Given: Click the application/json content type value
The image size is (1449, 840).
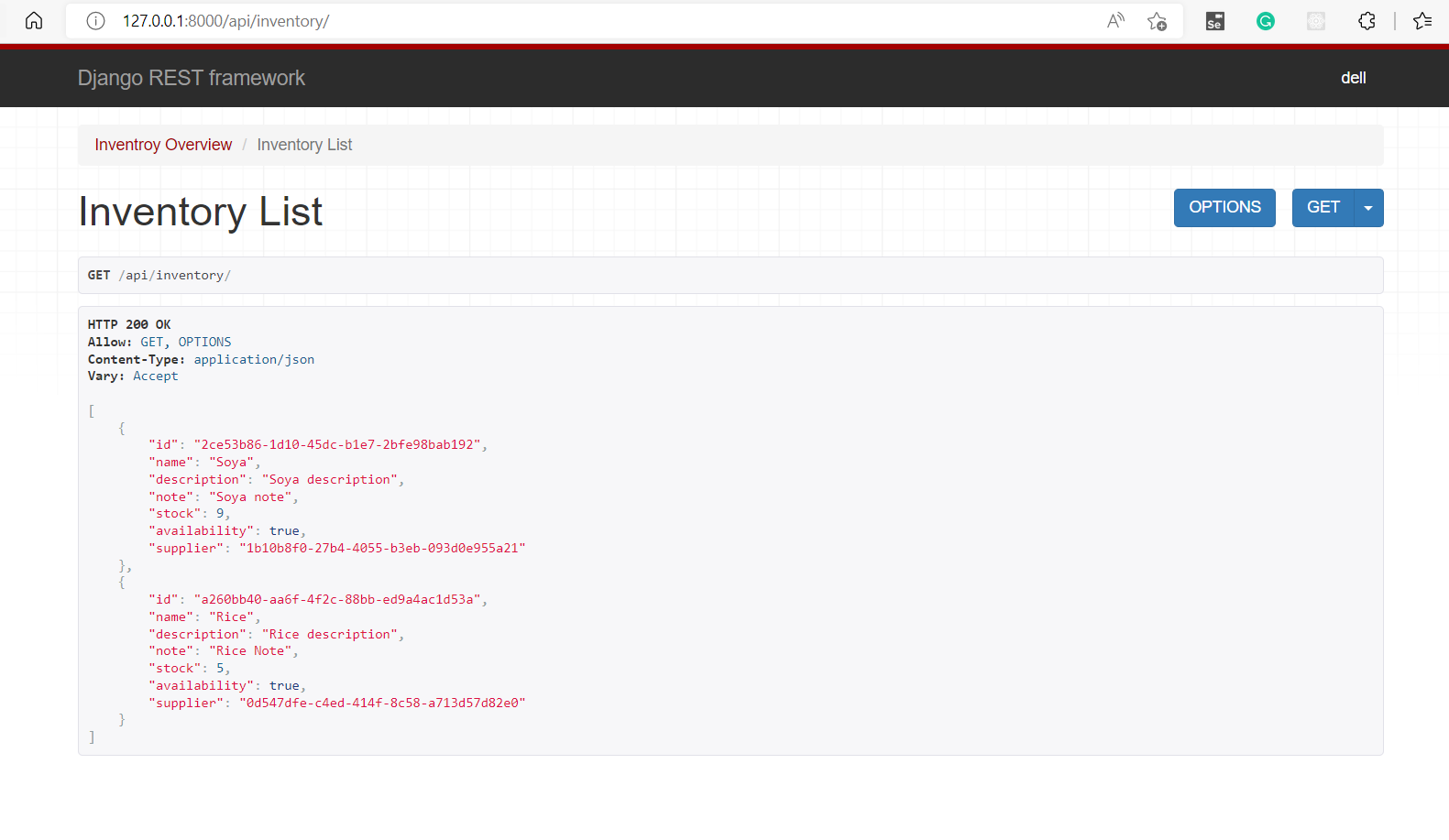Looking at the screenshot, I should coord(254,359).
